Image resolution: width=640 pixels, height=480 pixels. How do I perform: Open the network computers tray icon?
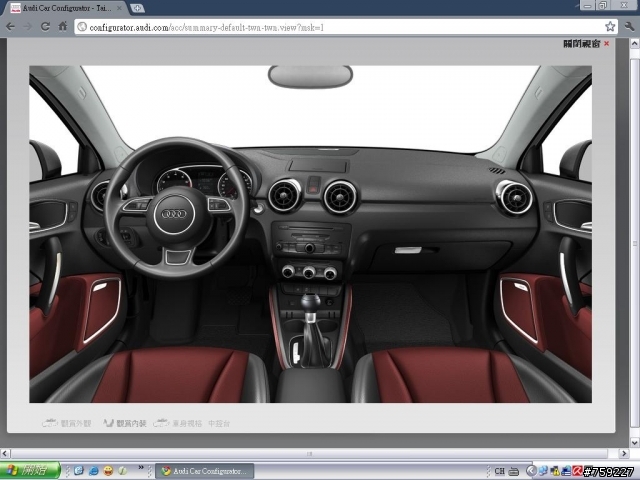point(542,471)
